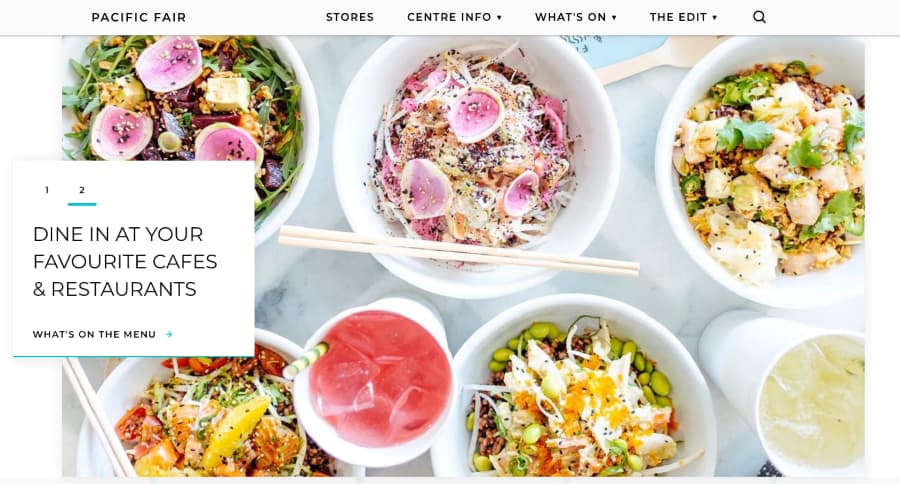Expand the What's On menu arrow
The height and width of the screenshot is (484, 900).
coord(614,18)
